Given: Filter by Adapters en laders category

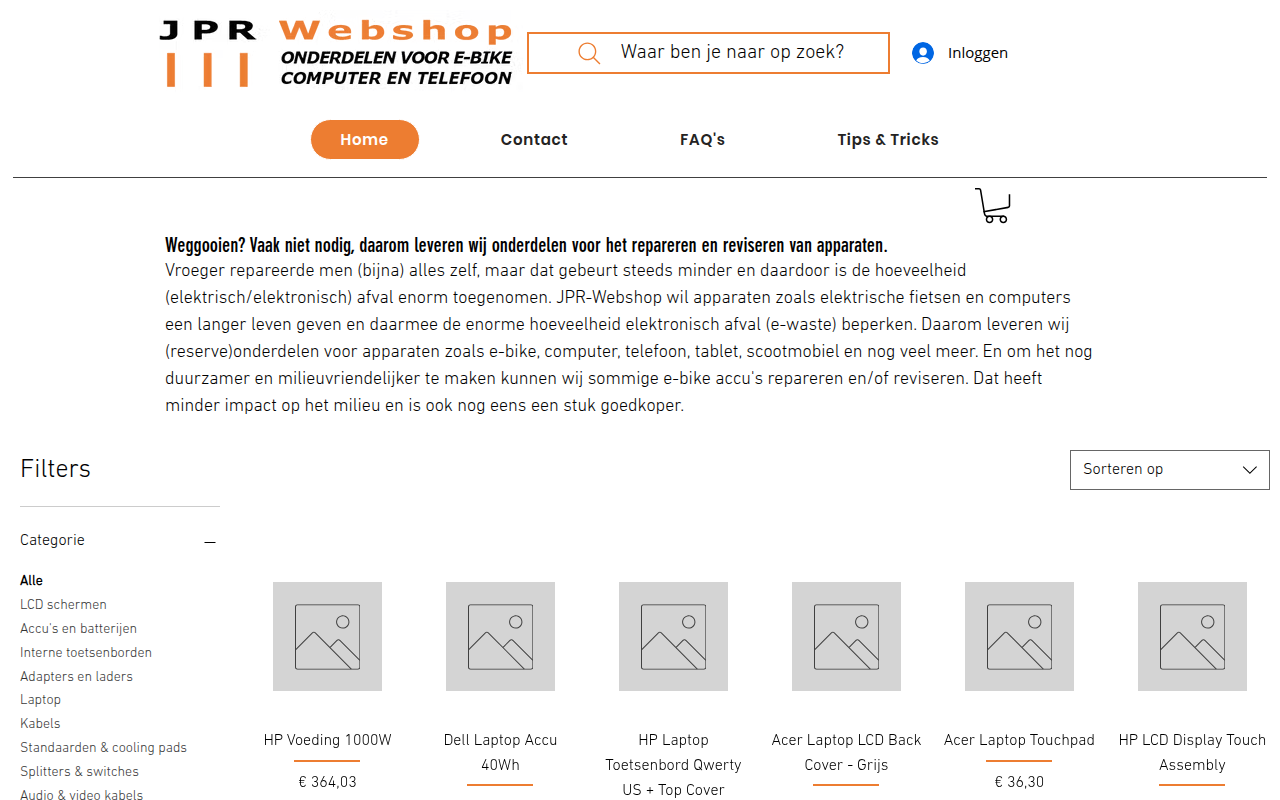Looking at the screenshot, I should tap(76, 677).
